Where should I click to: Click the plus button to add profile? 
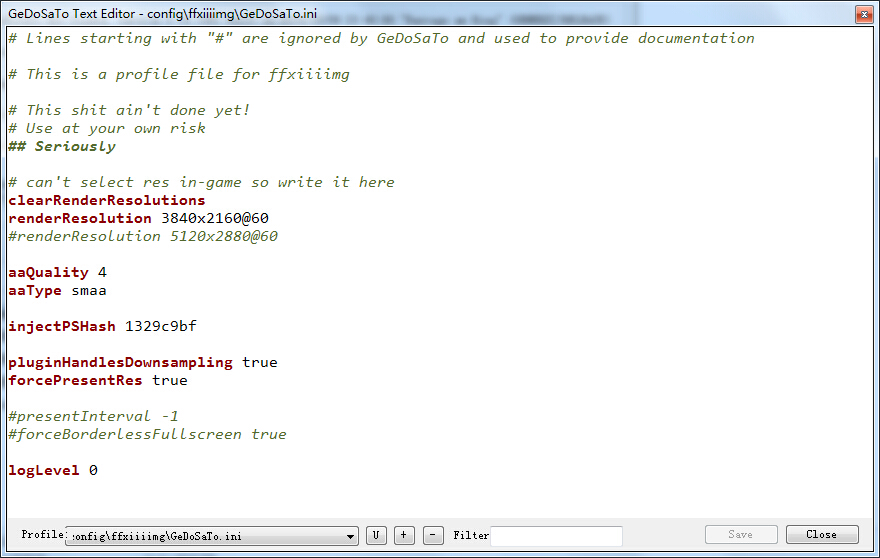point(404,535)
